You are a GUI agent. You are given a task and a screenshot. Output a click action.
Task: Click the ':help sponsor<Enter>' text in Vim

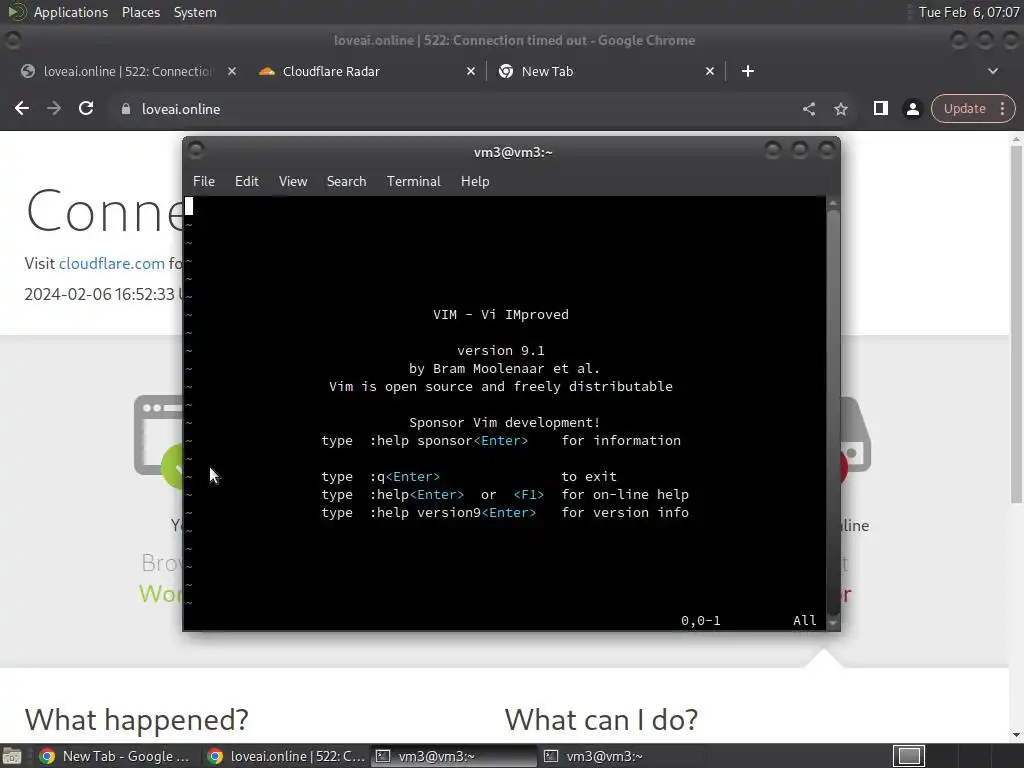pos(449,440)
